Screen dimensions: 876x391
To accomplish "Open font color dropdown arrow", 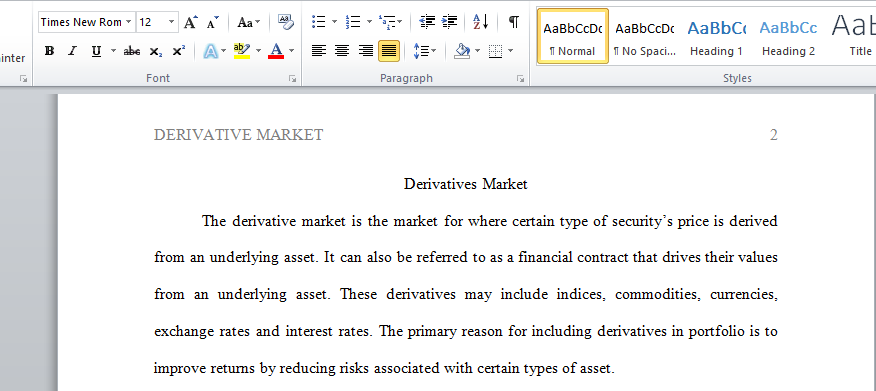I will [291, 51].
